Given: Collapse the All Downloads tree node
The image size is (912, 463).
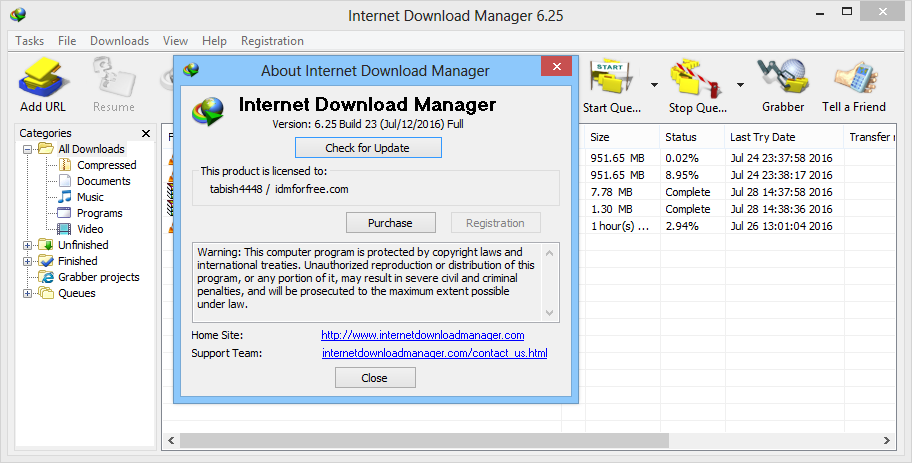Looking at the screenshot, I should pyautogui.click(x=27, y=149).
